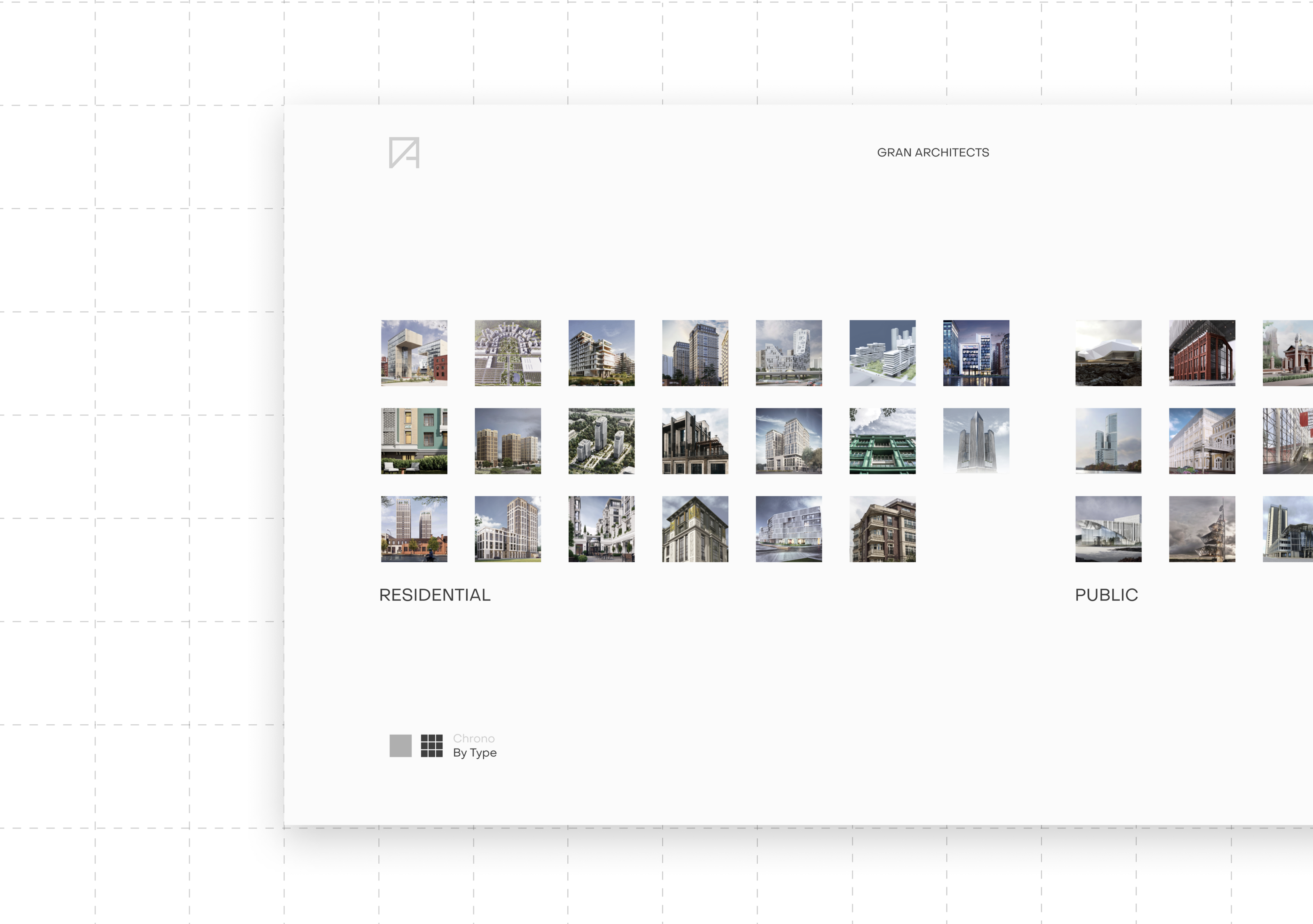Click the Gran Architects logo icon

point(404,153)
